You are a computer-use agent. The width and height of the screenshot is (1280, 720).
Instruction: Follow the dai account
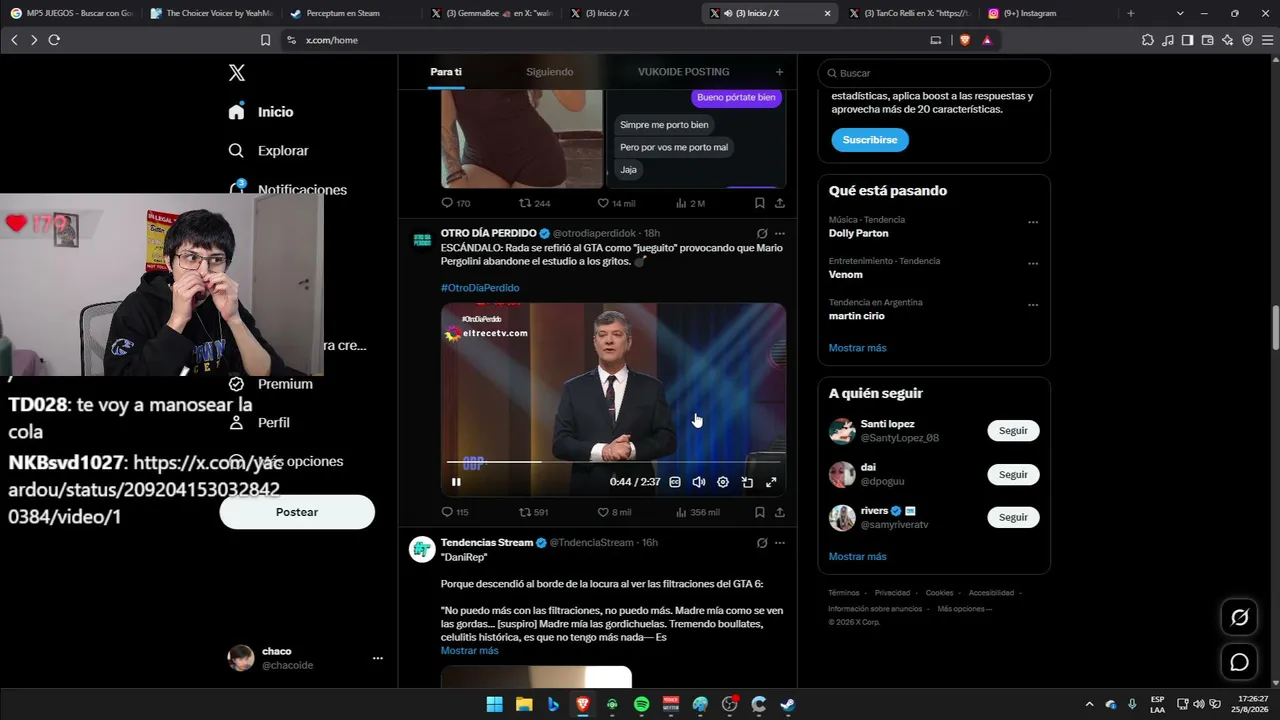coord(1013,474)
